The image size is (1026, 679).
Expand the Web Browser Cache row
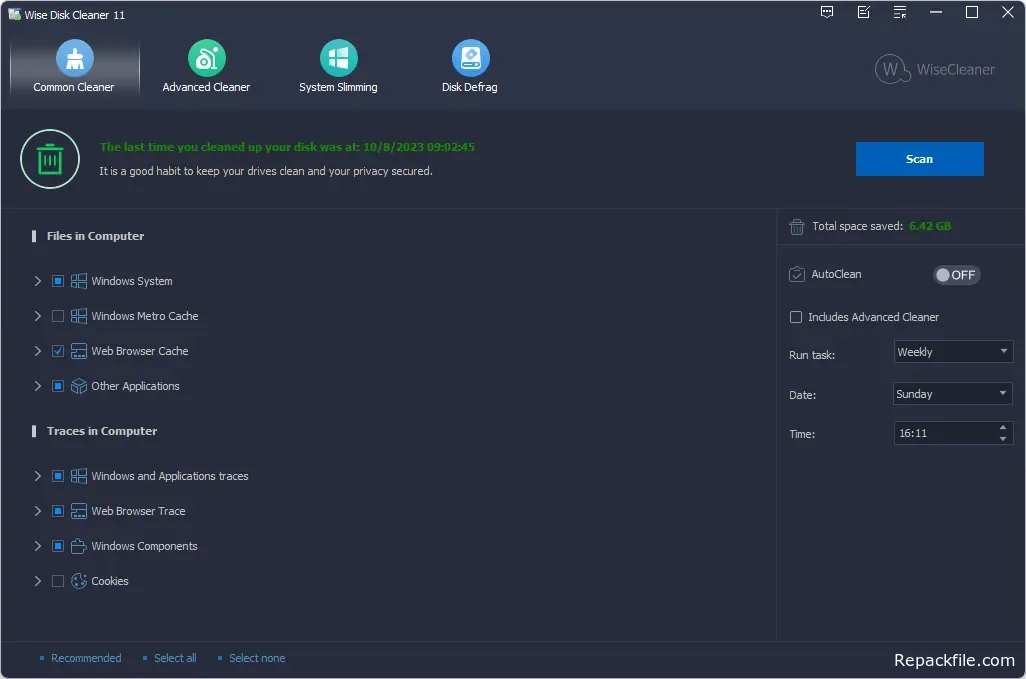tap(37, 351)
